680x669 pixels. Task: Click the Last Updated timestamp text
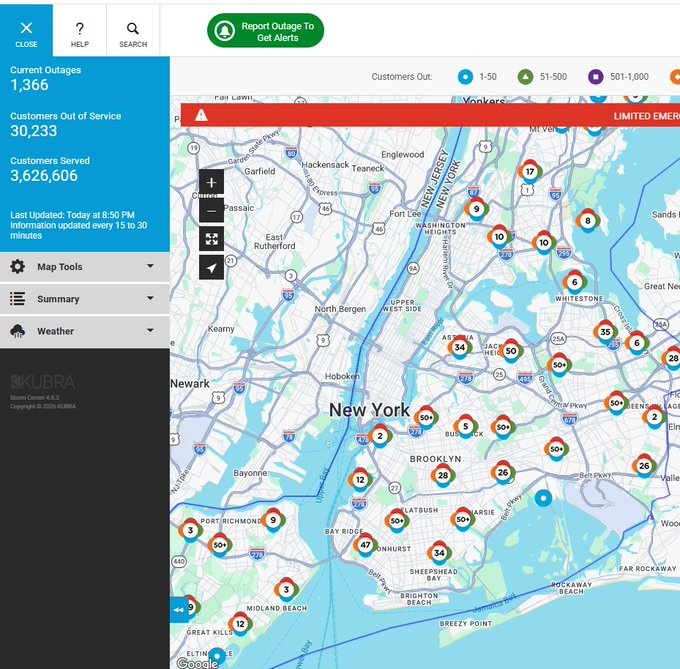(x=72, y=215)
